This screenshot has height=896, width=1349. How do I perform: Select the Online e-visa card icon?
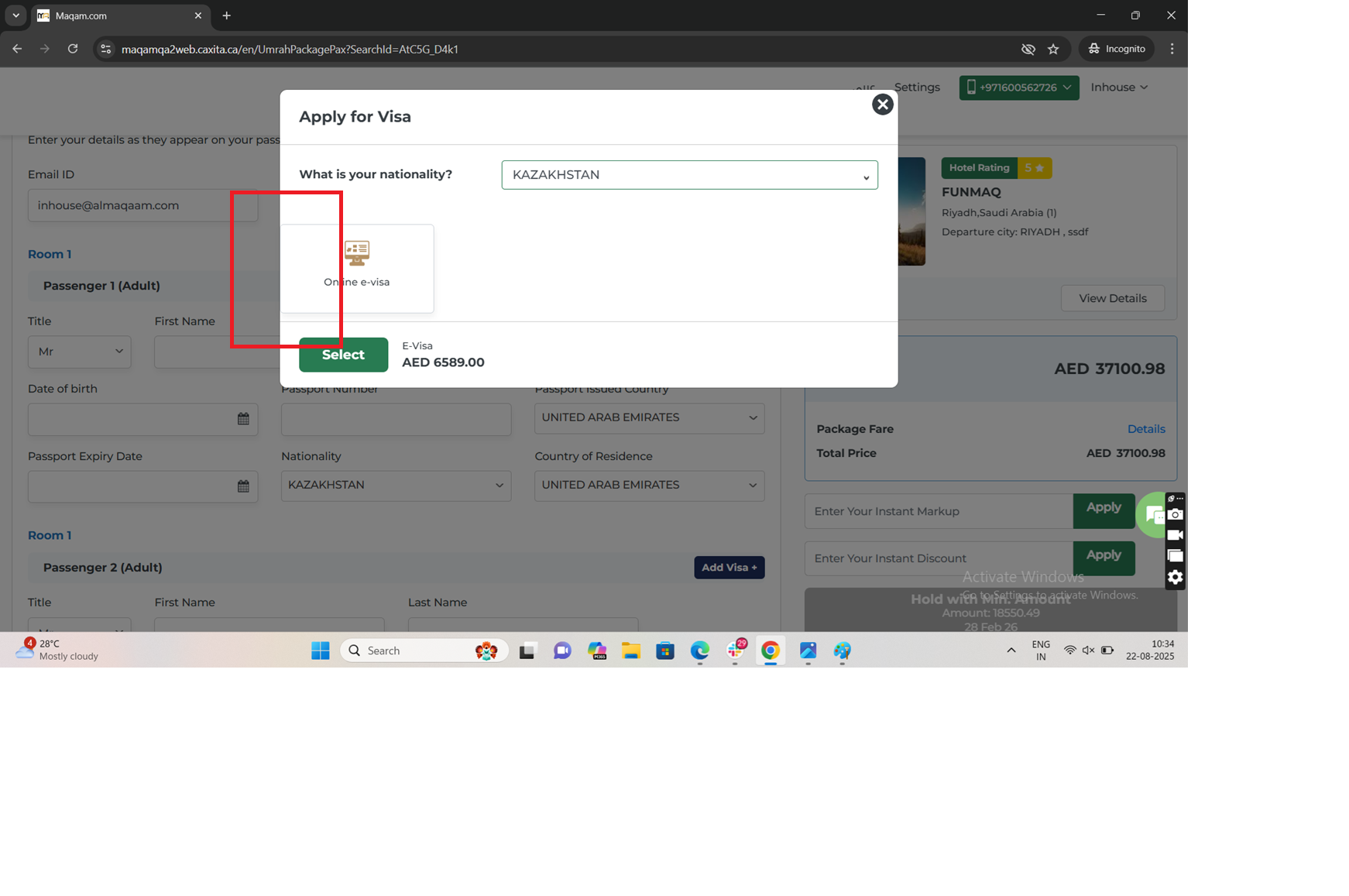357,252
